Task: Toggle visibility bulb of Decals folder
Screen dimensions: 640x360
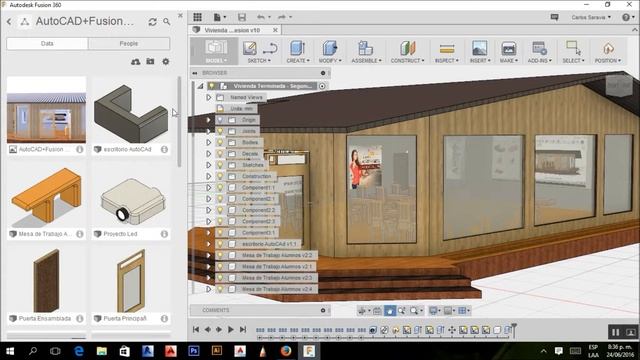Action: (x=220, y=154)
